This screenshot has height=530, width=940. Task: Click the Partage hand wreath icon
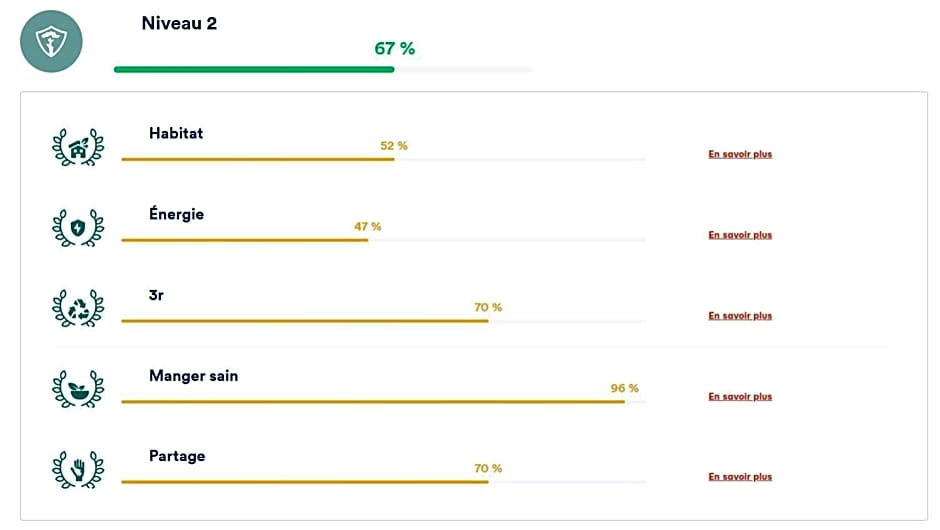point(78,469)
